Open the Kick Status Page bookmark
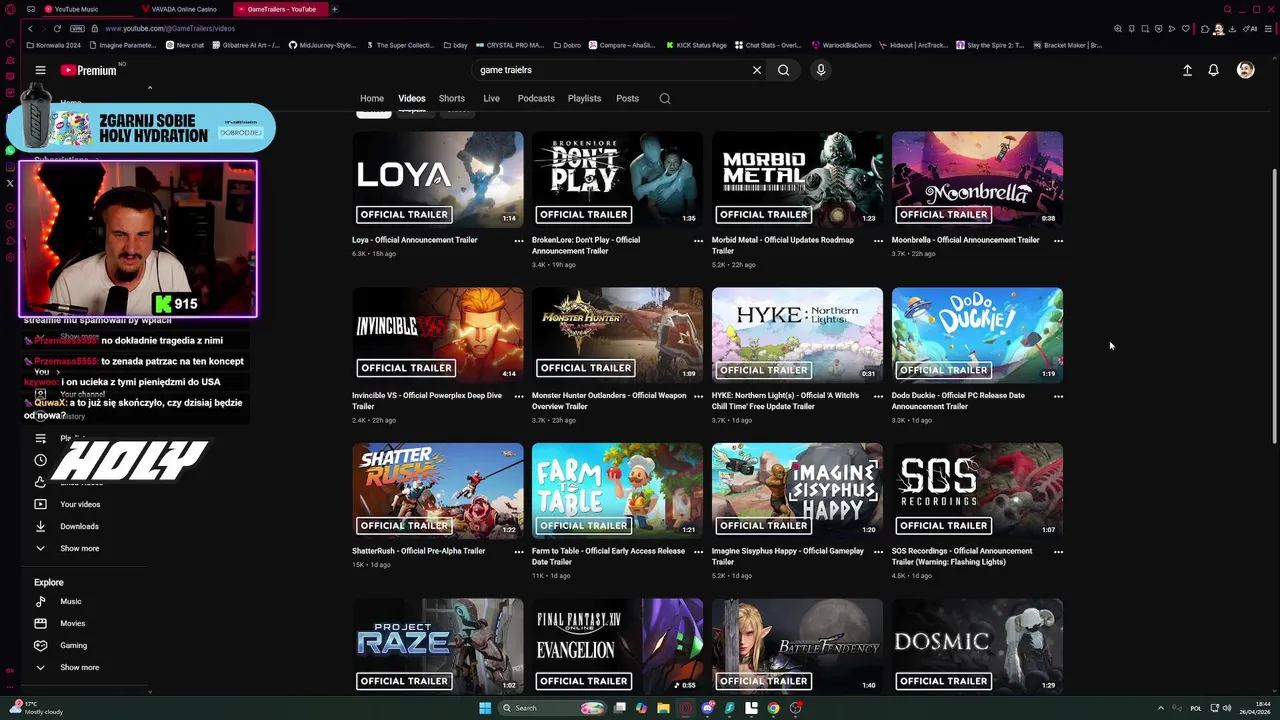1280x720 pixels. [696, 45]
